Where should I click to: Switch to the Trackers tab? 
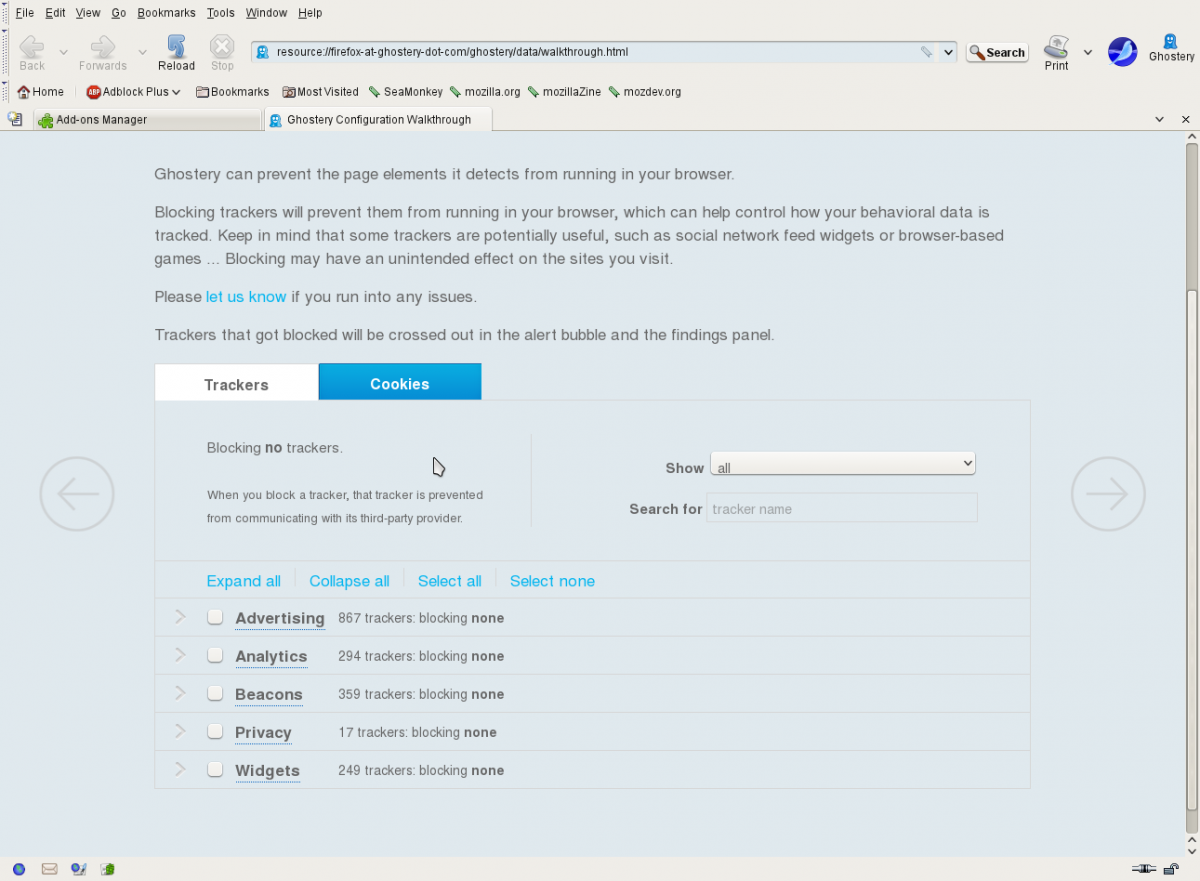coord(236,384)
